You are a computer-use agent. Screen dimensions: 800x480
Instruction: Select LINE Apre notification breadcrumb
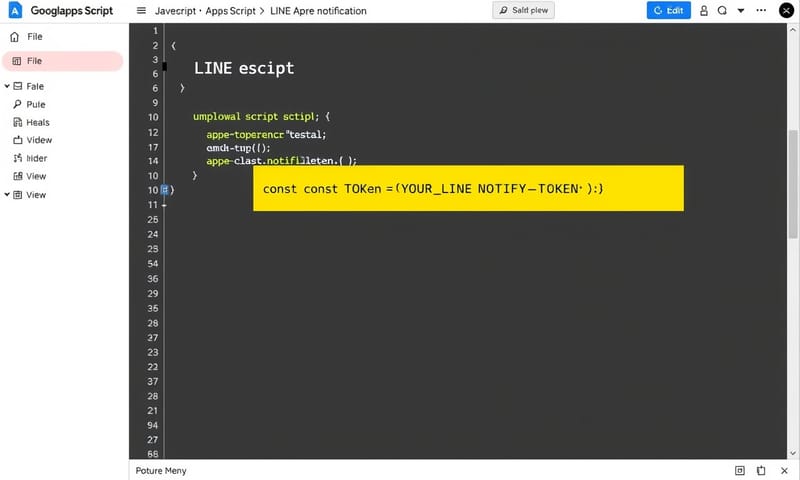[318, 11]
